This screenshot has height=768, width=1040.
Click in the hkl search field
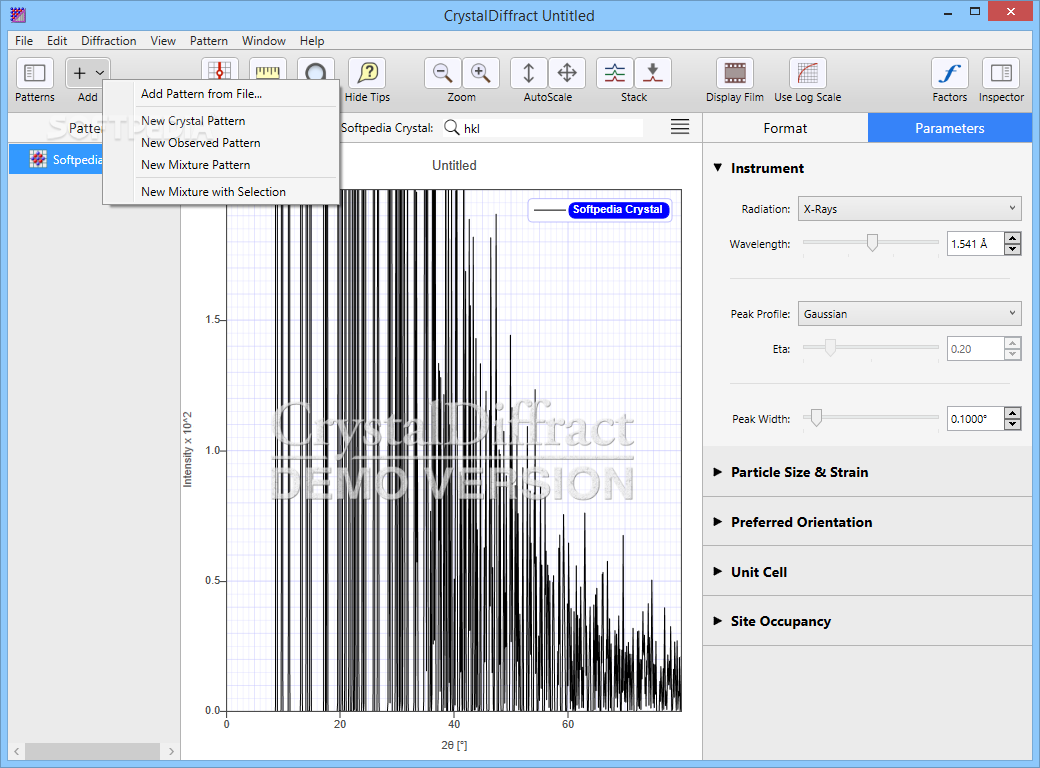pos(550,128)
